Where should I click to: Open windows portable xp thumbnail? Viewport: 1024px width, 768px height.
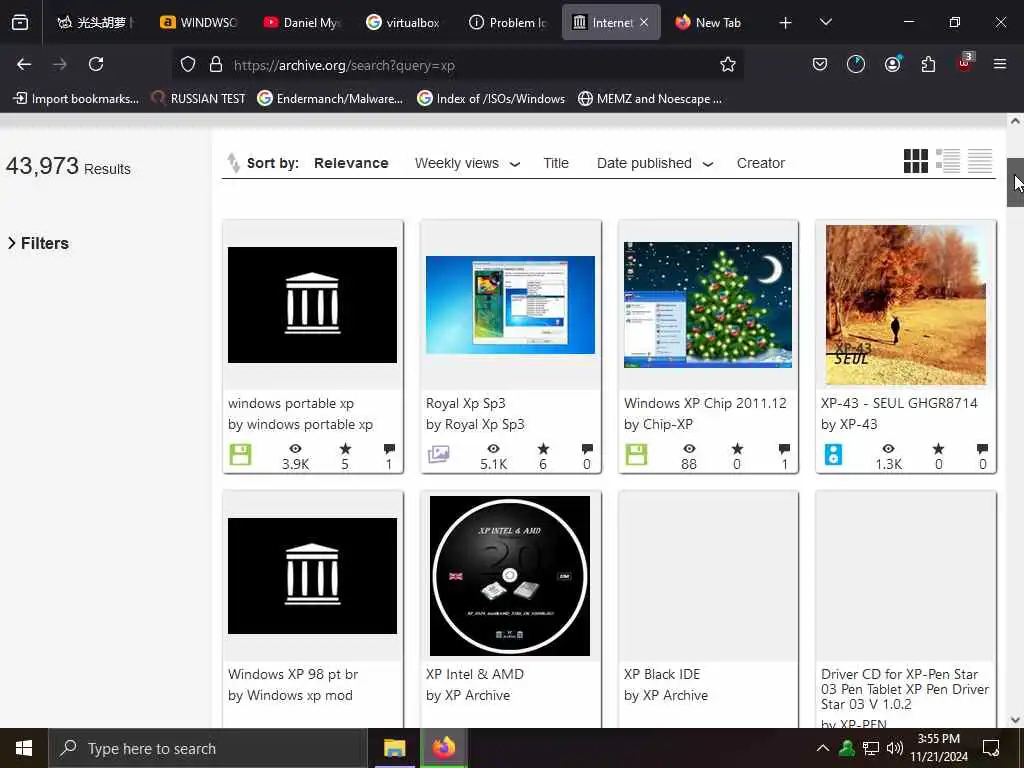click(x=312, y=304)
